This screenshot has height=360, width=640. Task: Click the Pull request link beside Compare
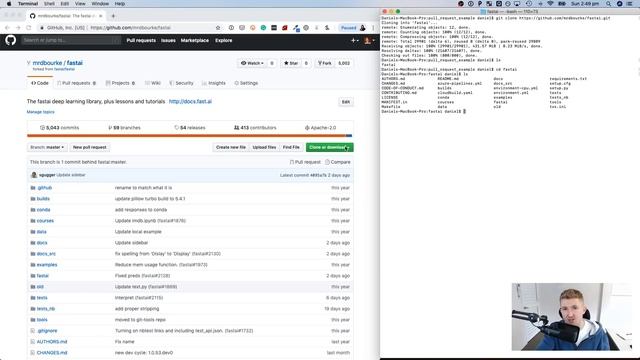tap(305, 162)
